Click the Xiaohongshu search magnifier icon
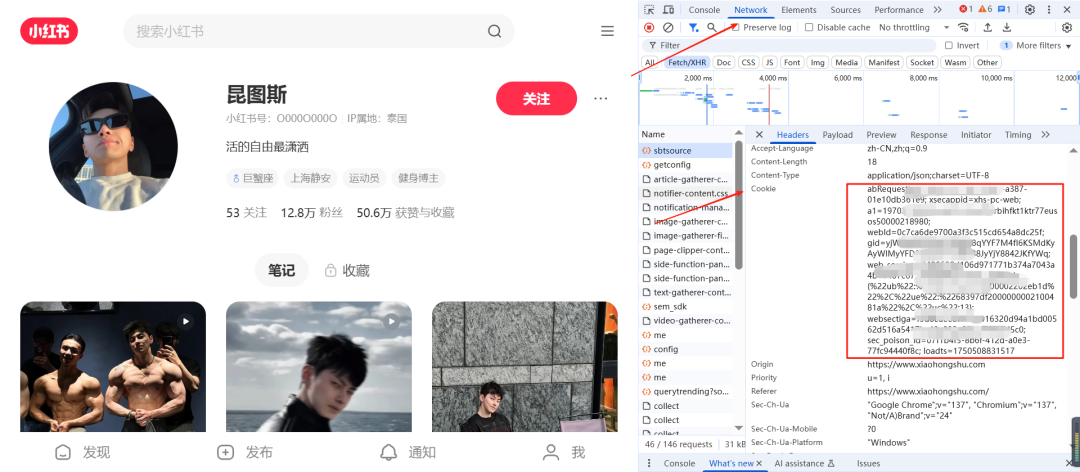The height and width of the screenshot is (472, 1080). [495, 31]
